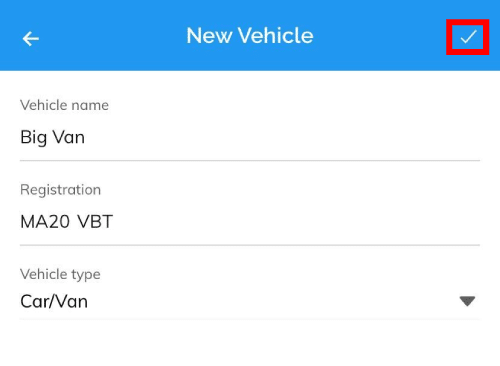Save the new vehicle via tick icon
This screenshot has height=366, width=500.
tap(468, 37)
